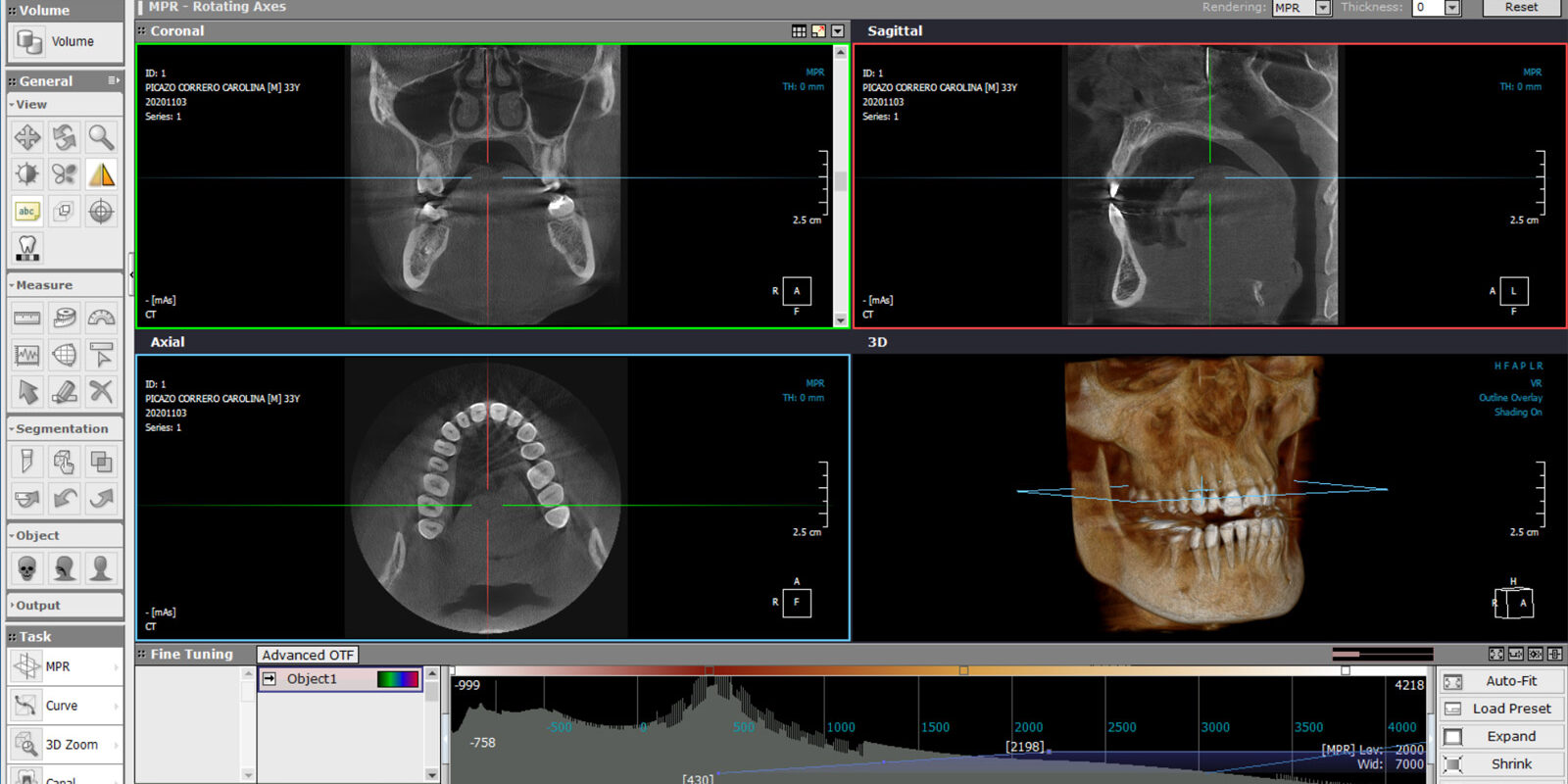Select the Rotate view tool
1568x784 pixels.
coord(65,137)
